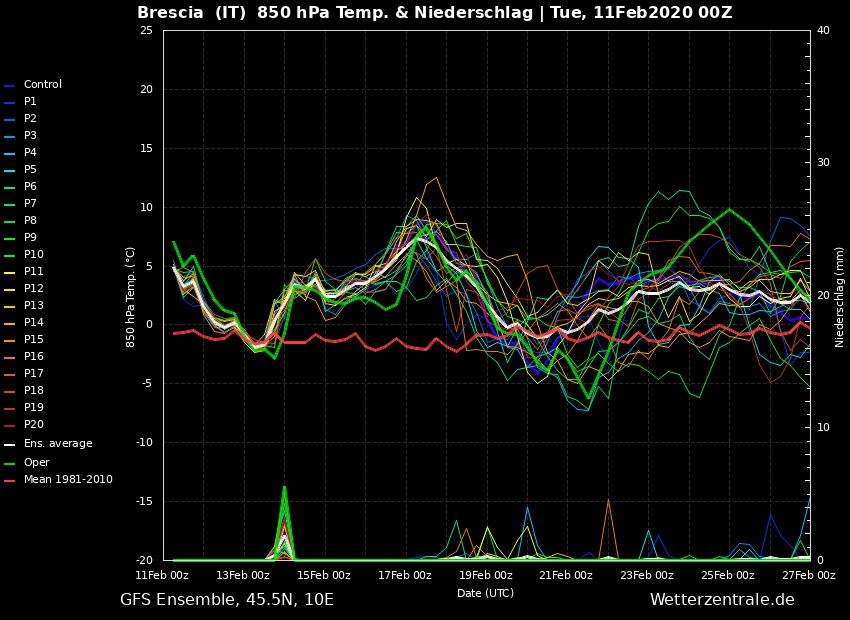The height and width of the screenshot is (620, 850).
Task: Click the P19 legend label
Action: 34,407
